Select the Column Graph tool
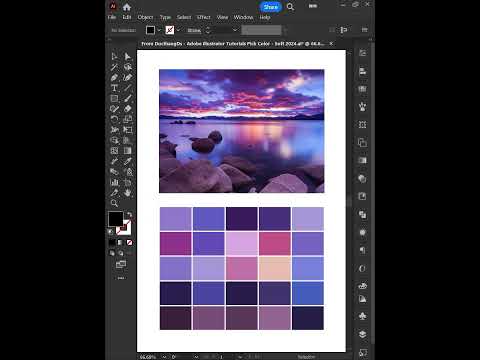 coord(114,182)
